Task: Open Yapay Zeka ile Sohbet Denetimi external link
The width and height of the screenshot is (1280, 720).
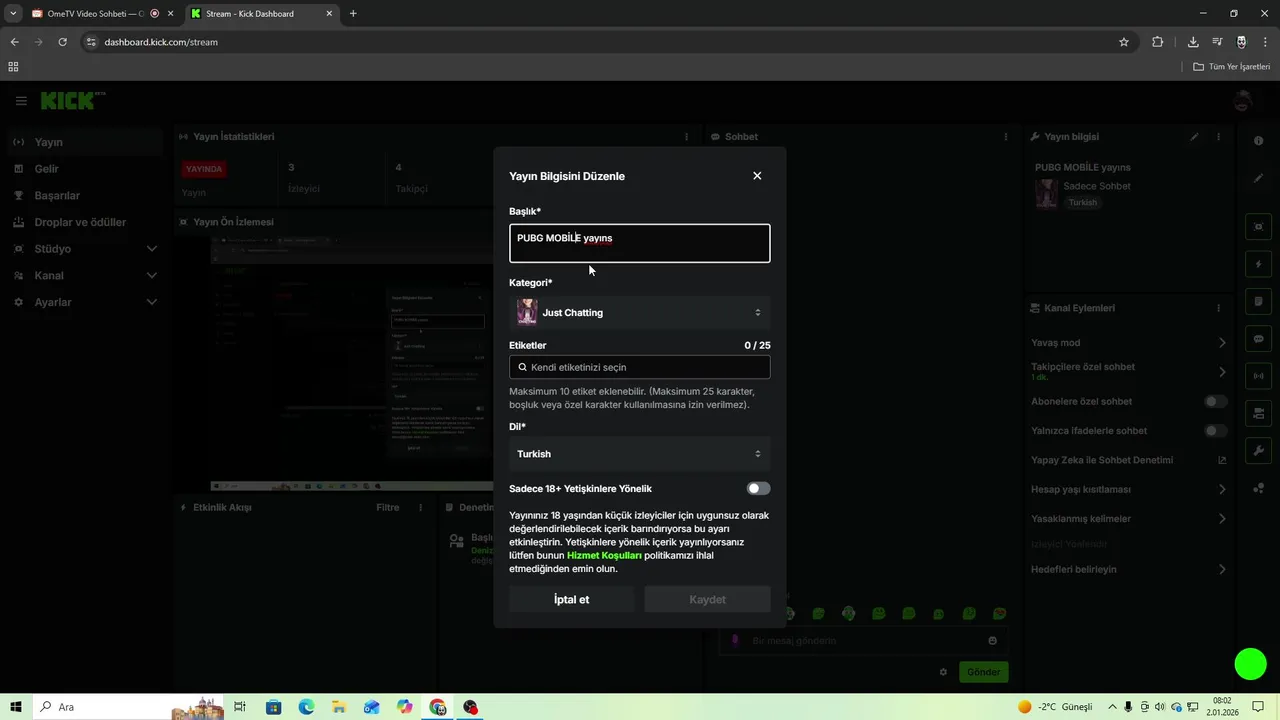Action: [x=1222, y=460]
